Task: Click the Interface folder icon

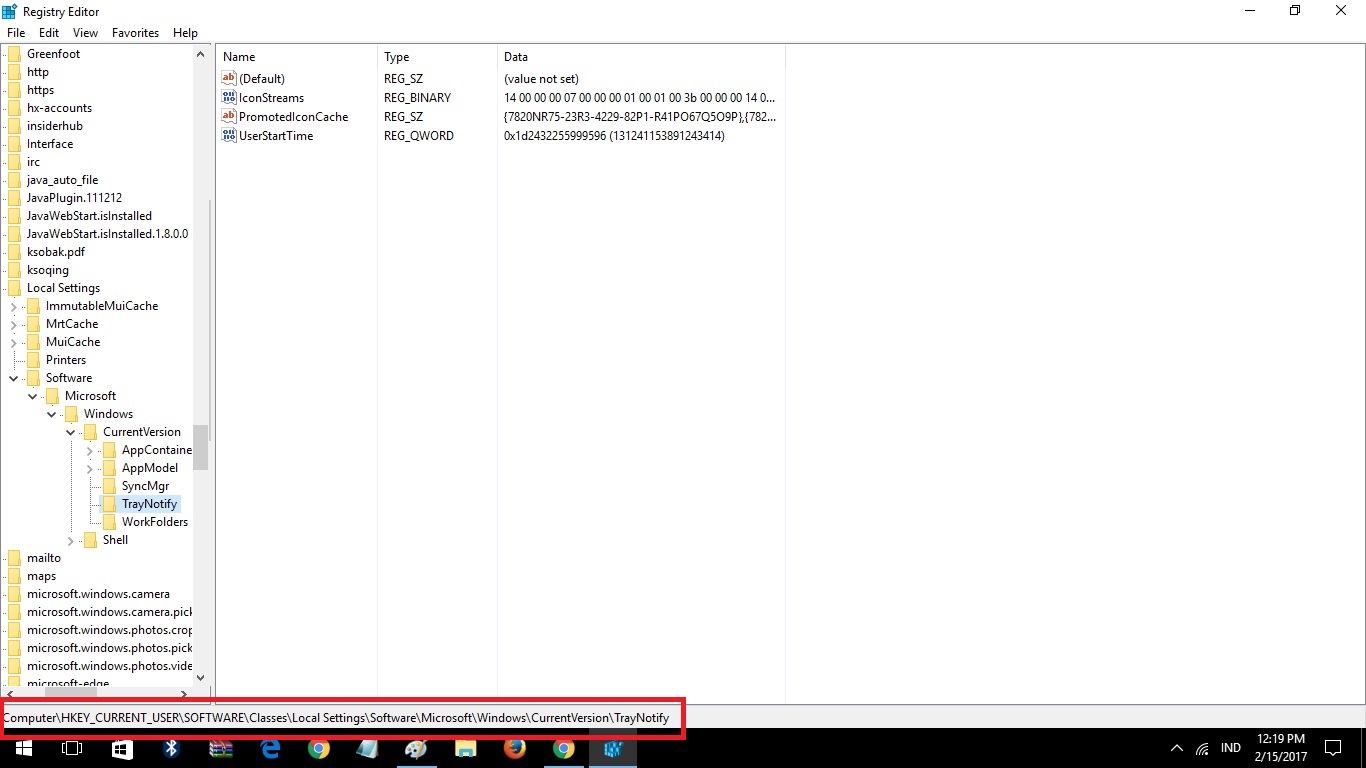Action: click(14, 144)
